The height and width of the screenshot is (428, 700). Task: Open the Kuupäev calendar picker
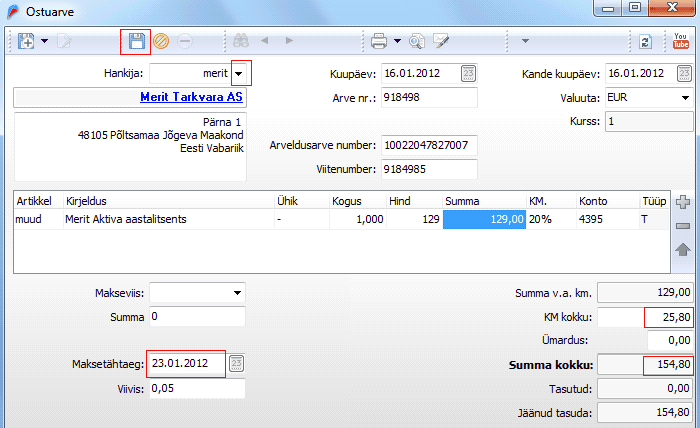[469, 74]
